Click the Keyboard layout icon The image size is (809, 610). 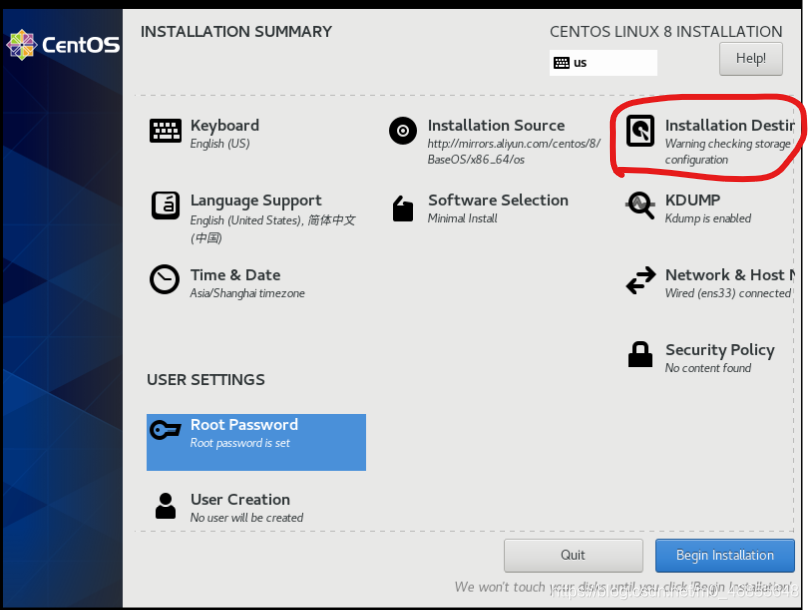165,131
